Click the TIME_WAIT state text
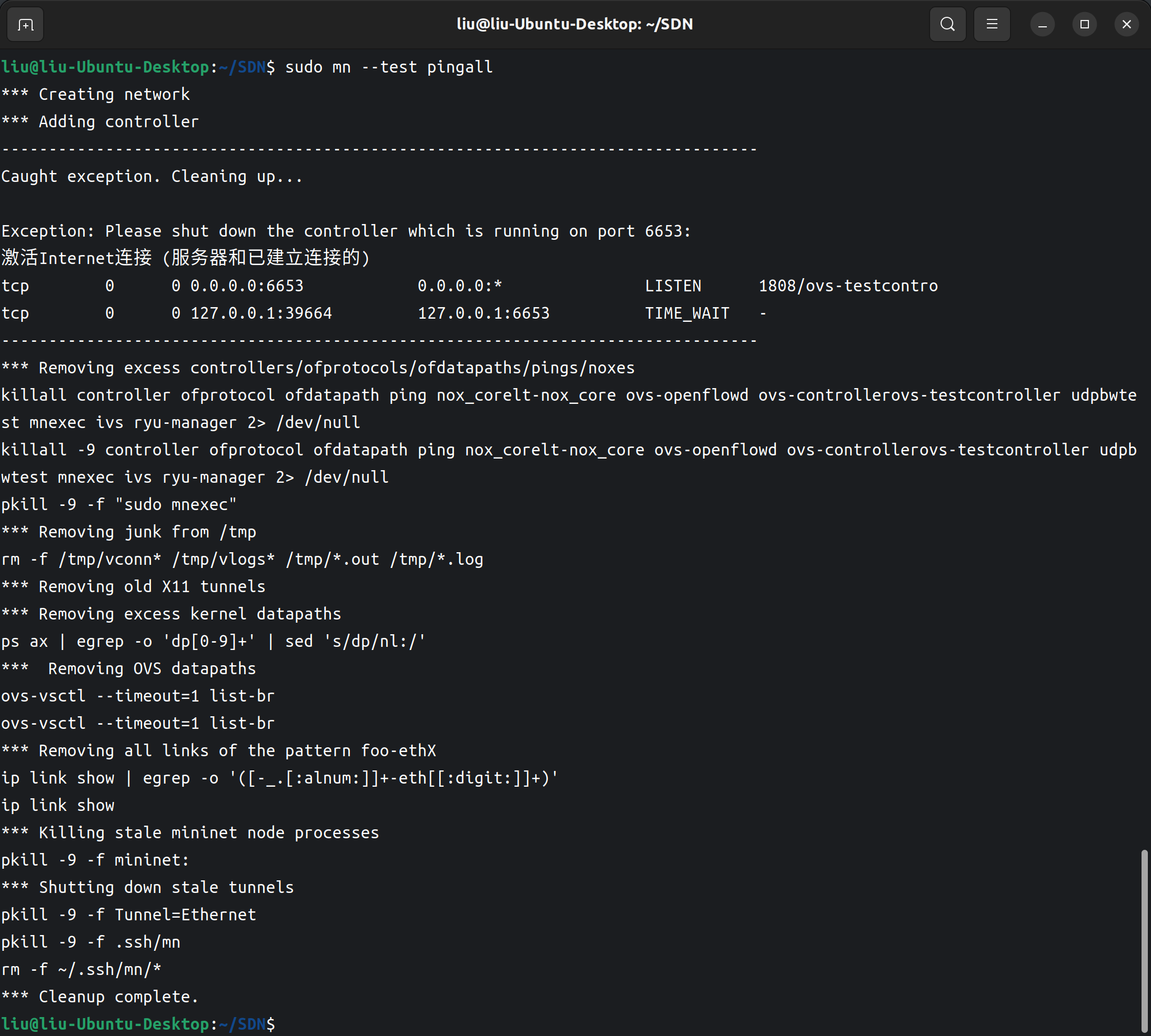 [x=688, y=313]
